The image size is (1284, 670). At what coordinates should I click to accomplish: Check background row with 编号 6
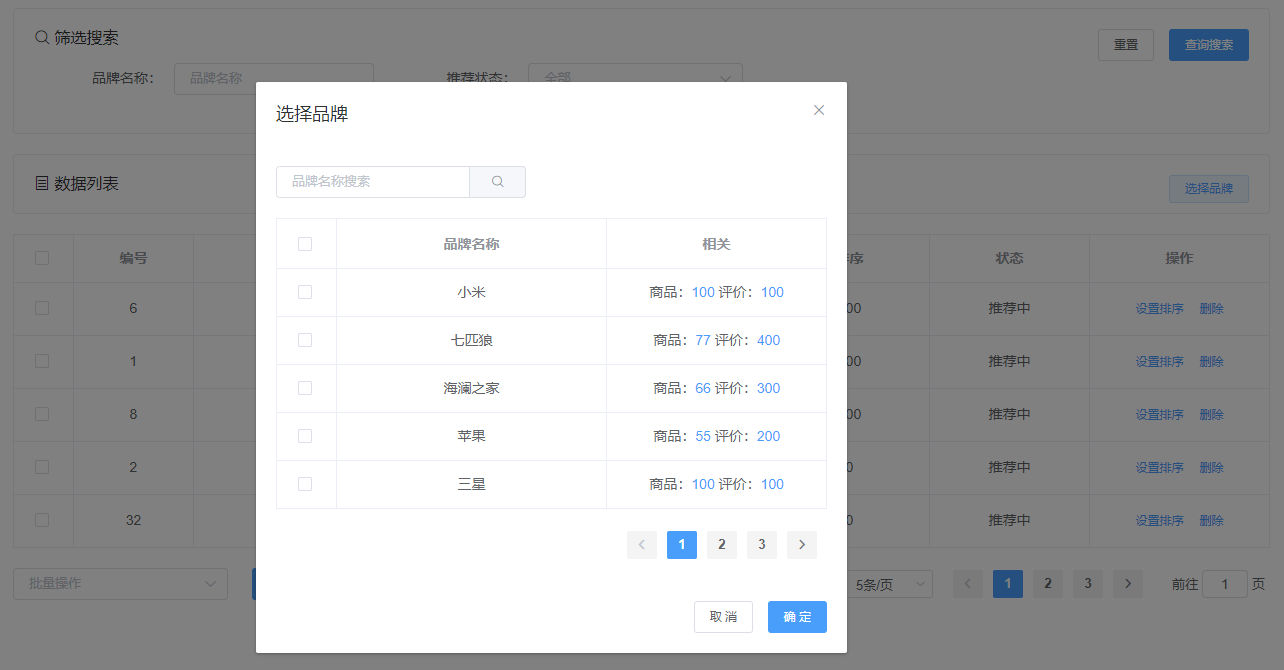click(x=42, y=308)
